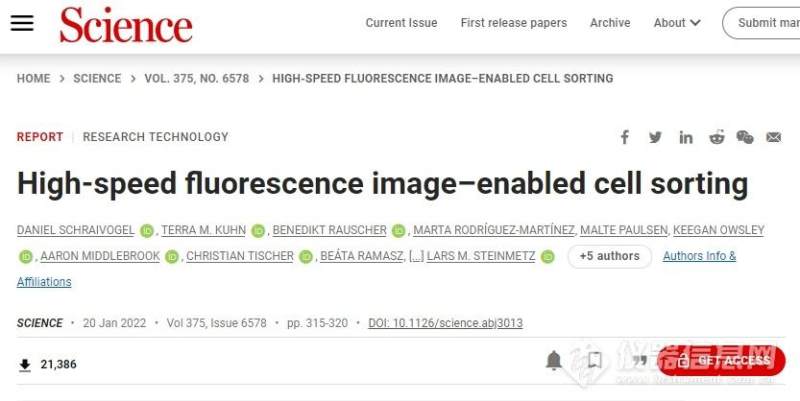The height and width of the screenshot is (401, 800).
Task: Bookmark this article
Action: click(x=595, y=361)
